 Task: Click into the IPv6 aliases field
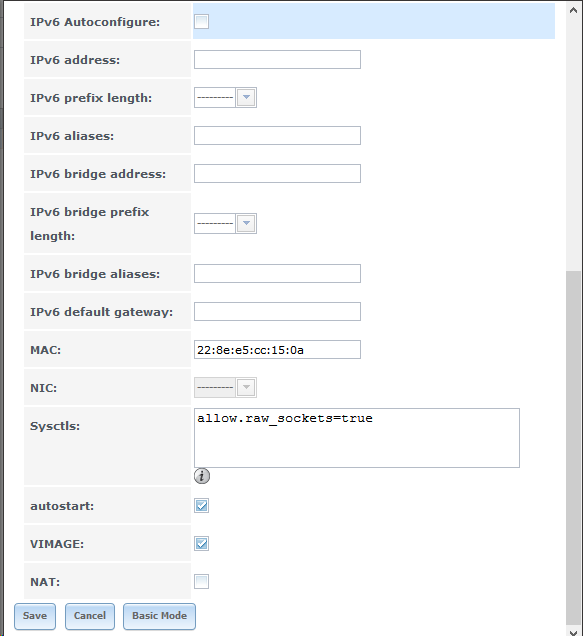click(277, 135)
